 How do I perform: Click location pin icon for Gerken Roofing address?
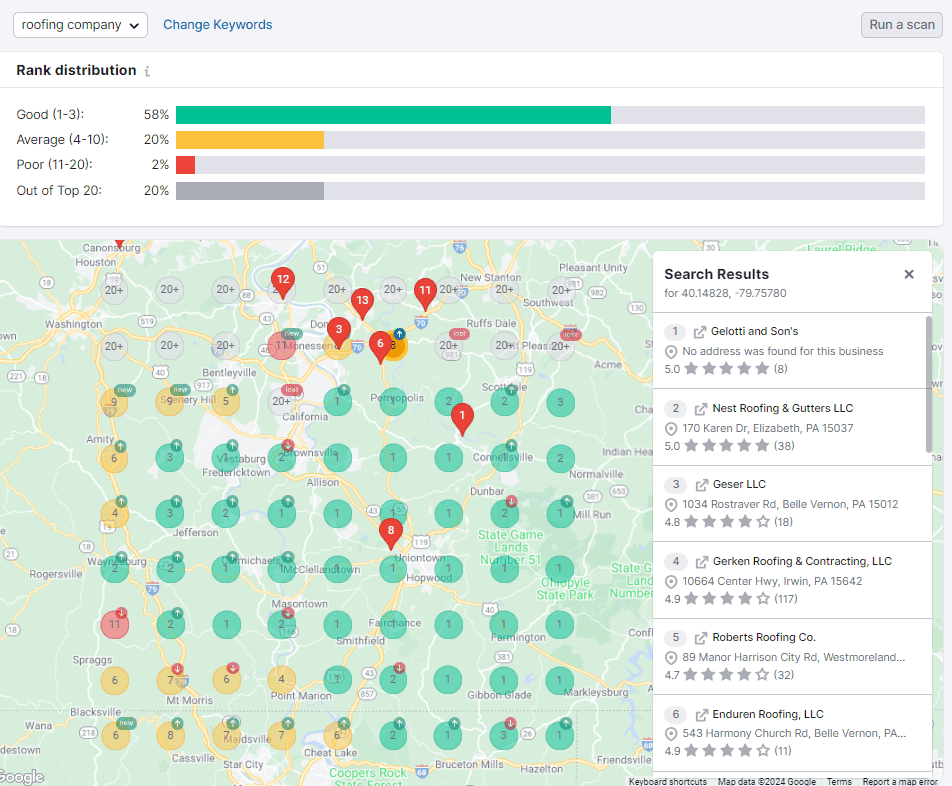(671, 582)
